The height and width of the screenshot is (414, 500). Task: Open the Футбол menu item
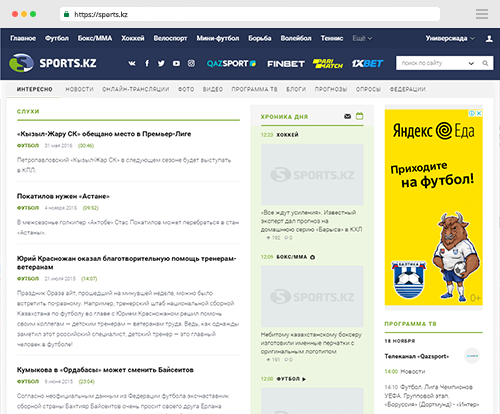coord(57,38)
